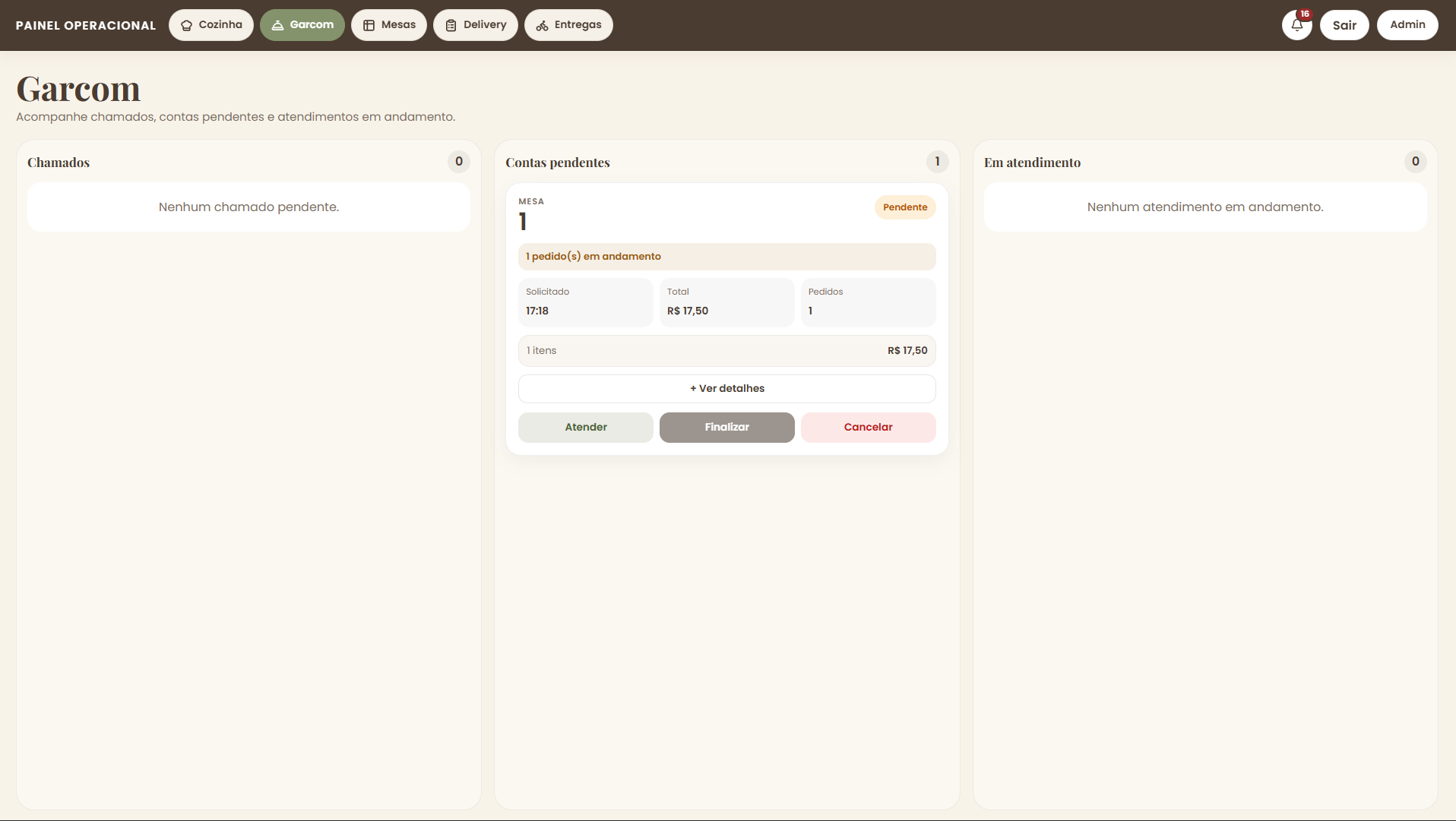The image size is (1456, 821).
Task: Click the '1 itens' summary row
Action: 727,351
